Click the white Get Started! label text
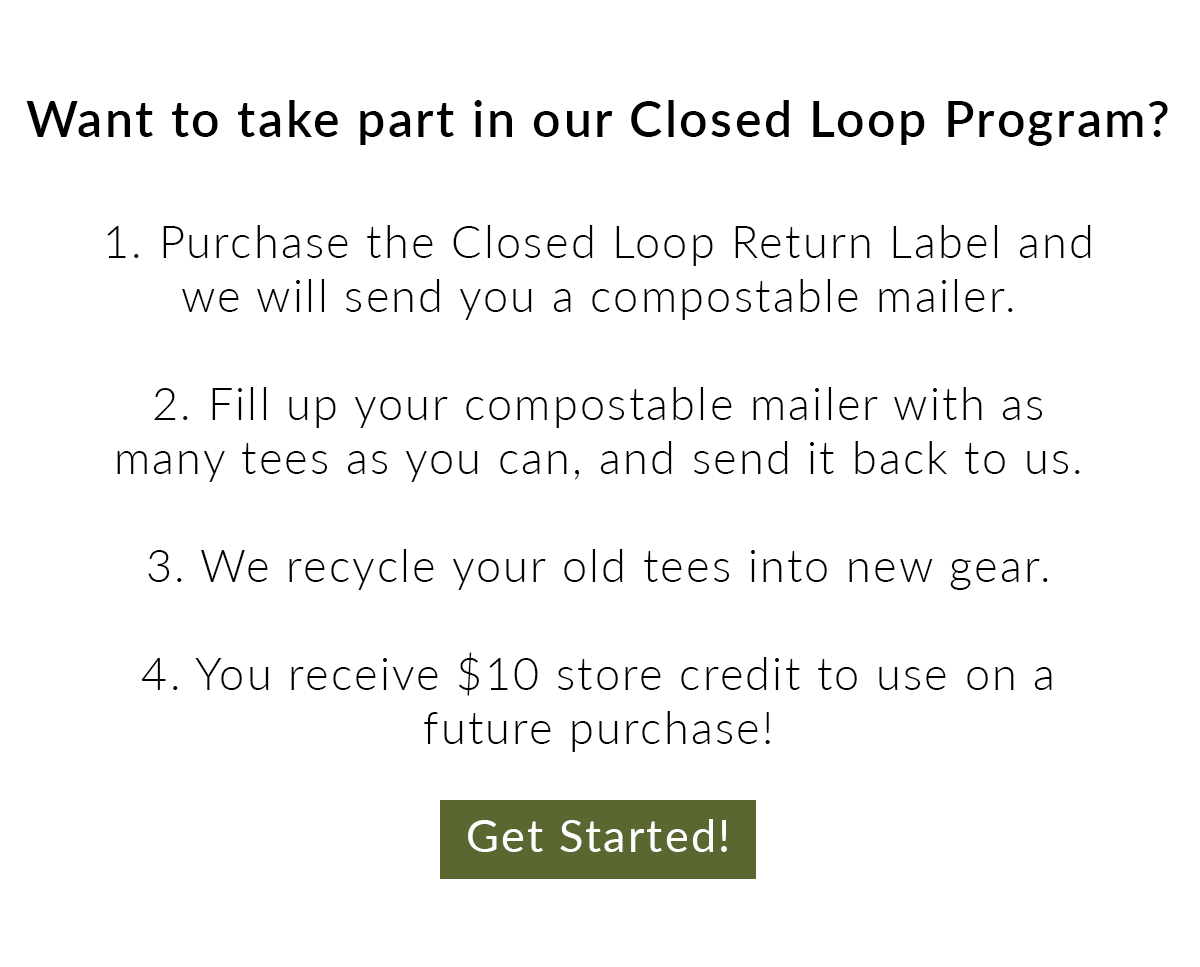 point(598,838)
